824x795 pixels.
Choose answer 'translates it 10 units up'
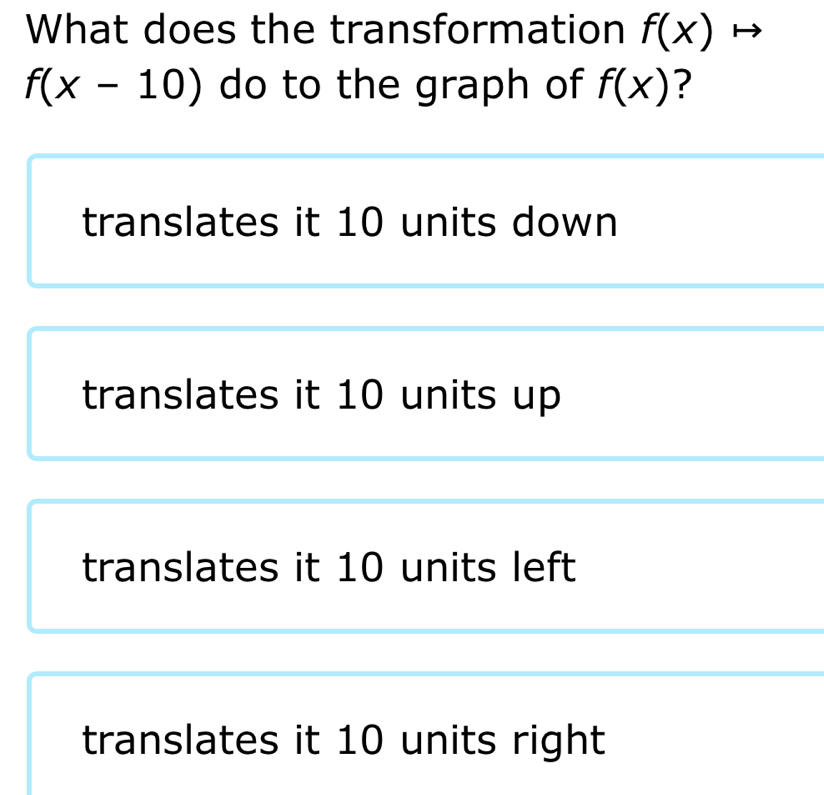[426, 394]
